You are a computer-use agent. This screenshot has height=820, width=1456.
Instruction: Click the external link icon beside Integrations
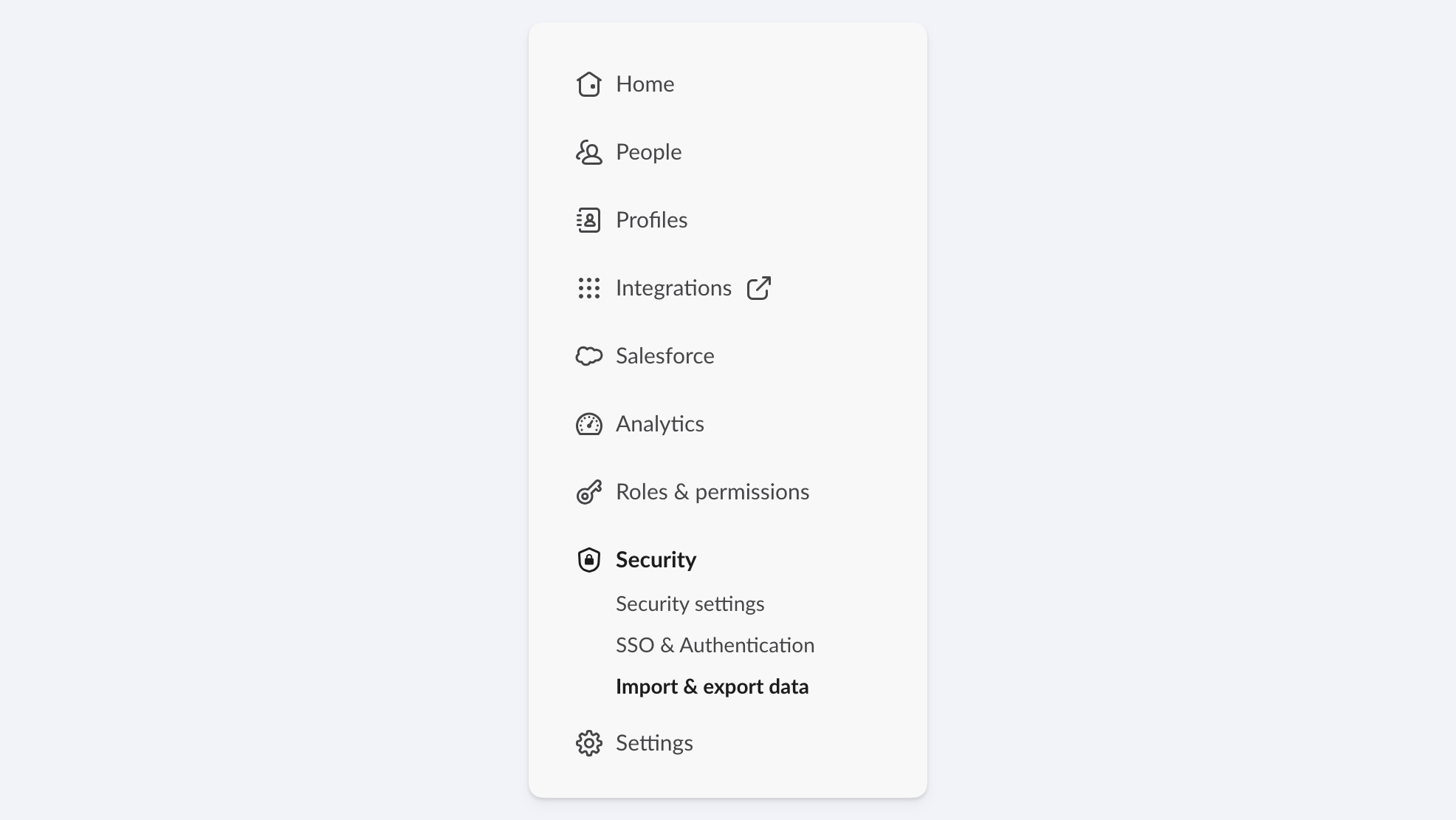758,288
